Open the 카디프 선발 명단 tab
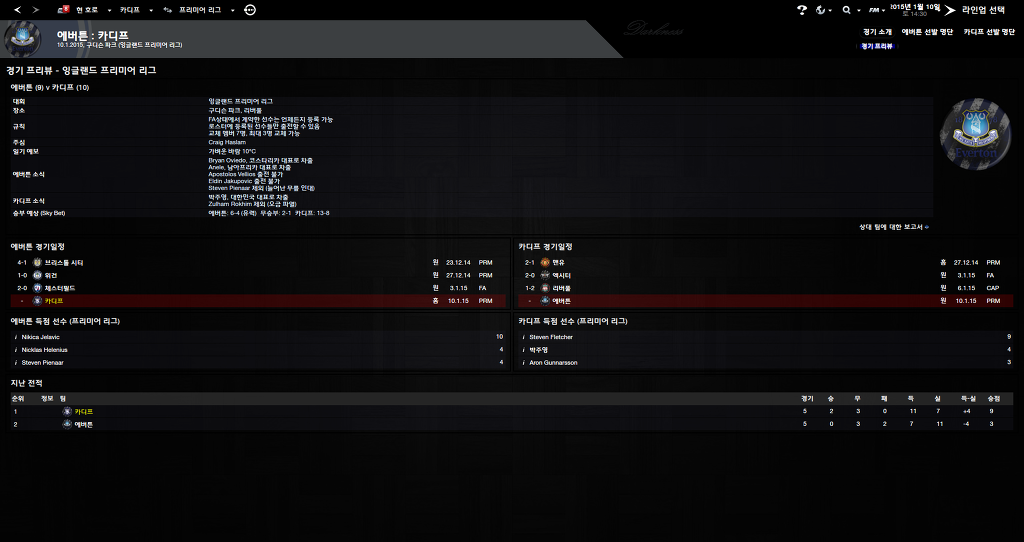 [989, 32]
